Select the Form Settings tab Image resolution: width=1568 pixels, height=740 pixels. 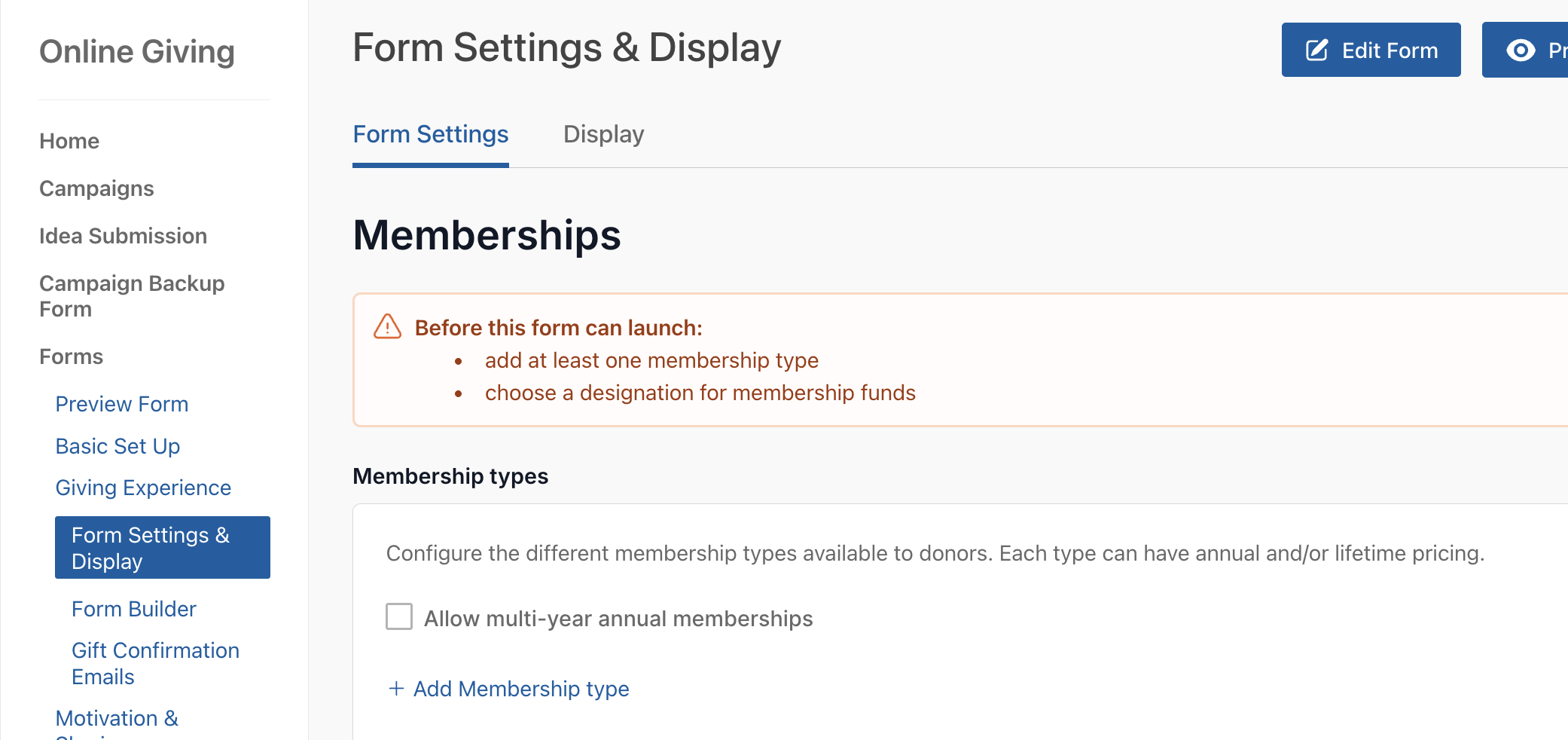tap(431, 134)
